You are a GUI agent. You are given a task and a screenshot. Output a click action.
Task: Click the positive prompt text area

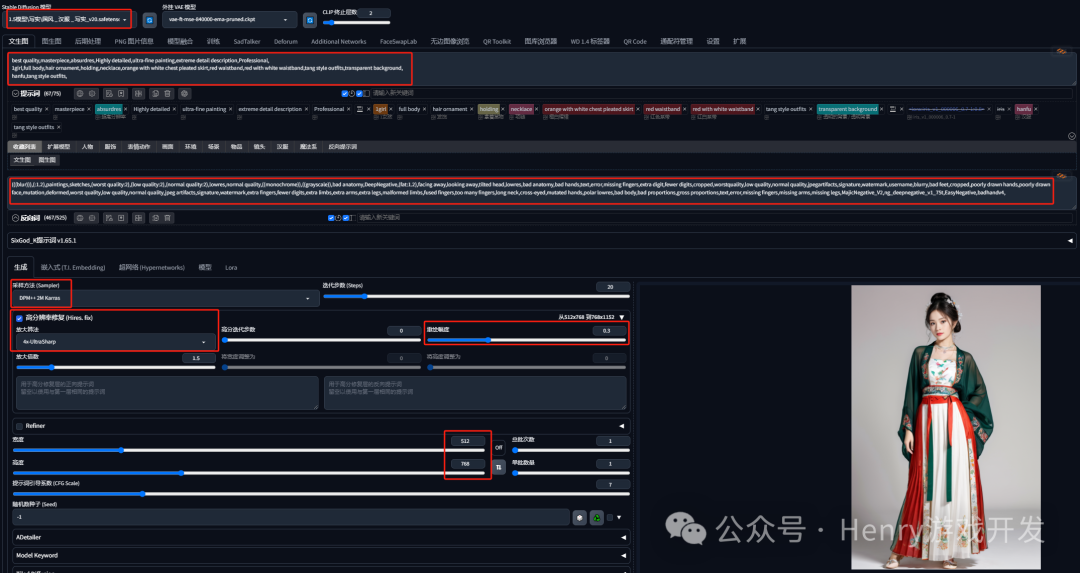point(541,68)
